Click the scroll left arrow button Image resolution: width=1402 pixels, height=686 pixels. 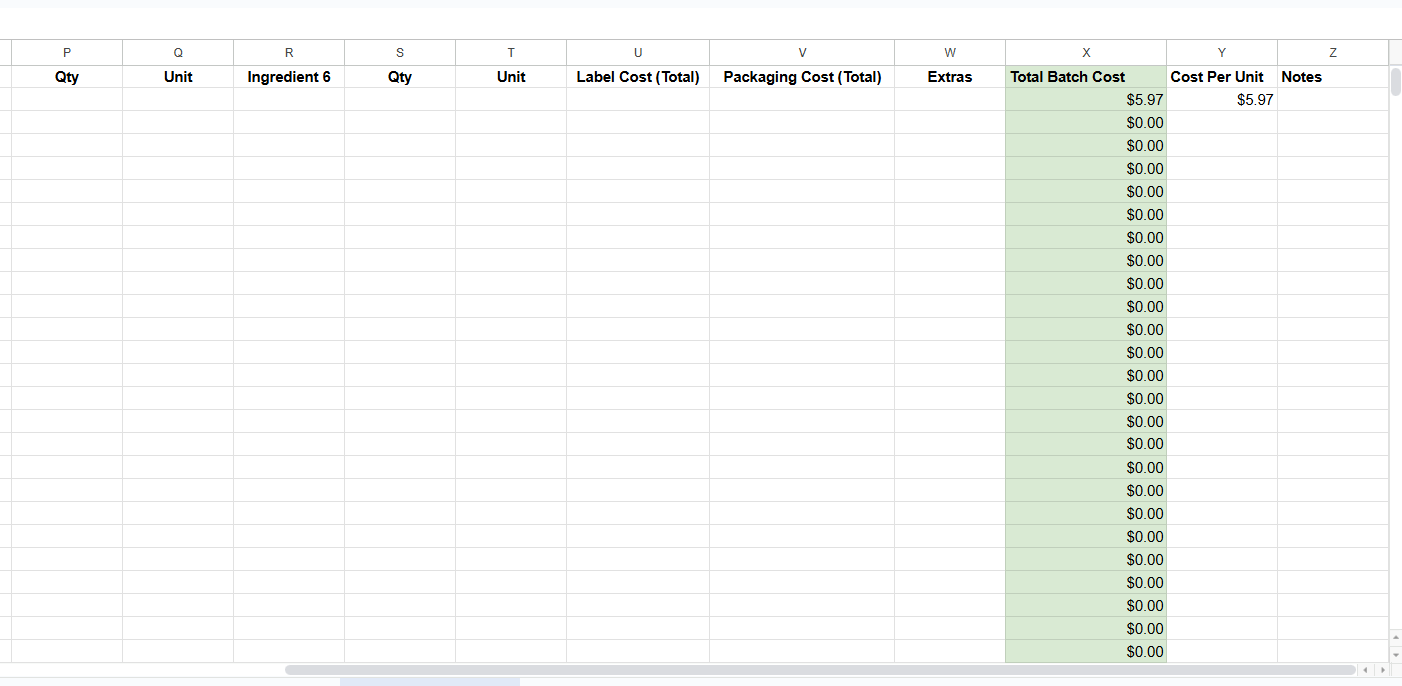coord(1367,669)
